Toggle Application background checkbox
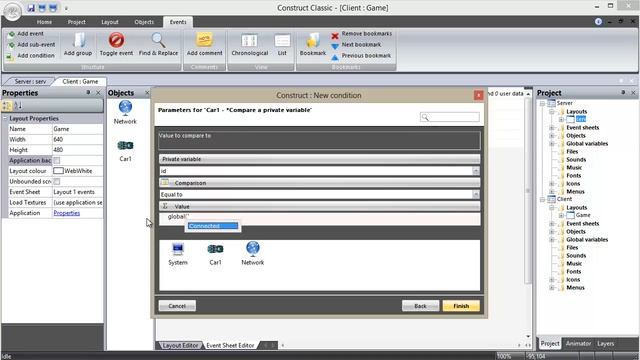The width and height of the screenshot is (640, 360). pos(57,160)
